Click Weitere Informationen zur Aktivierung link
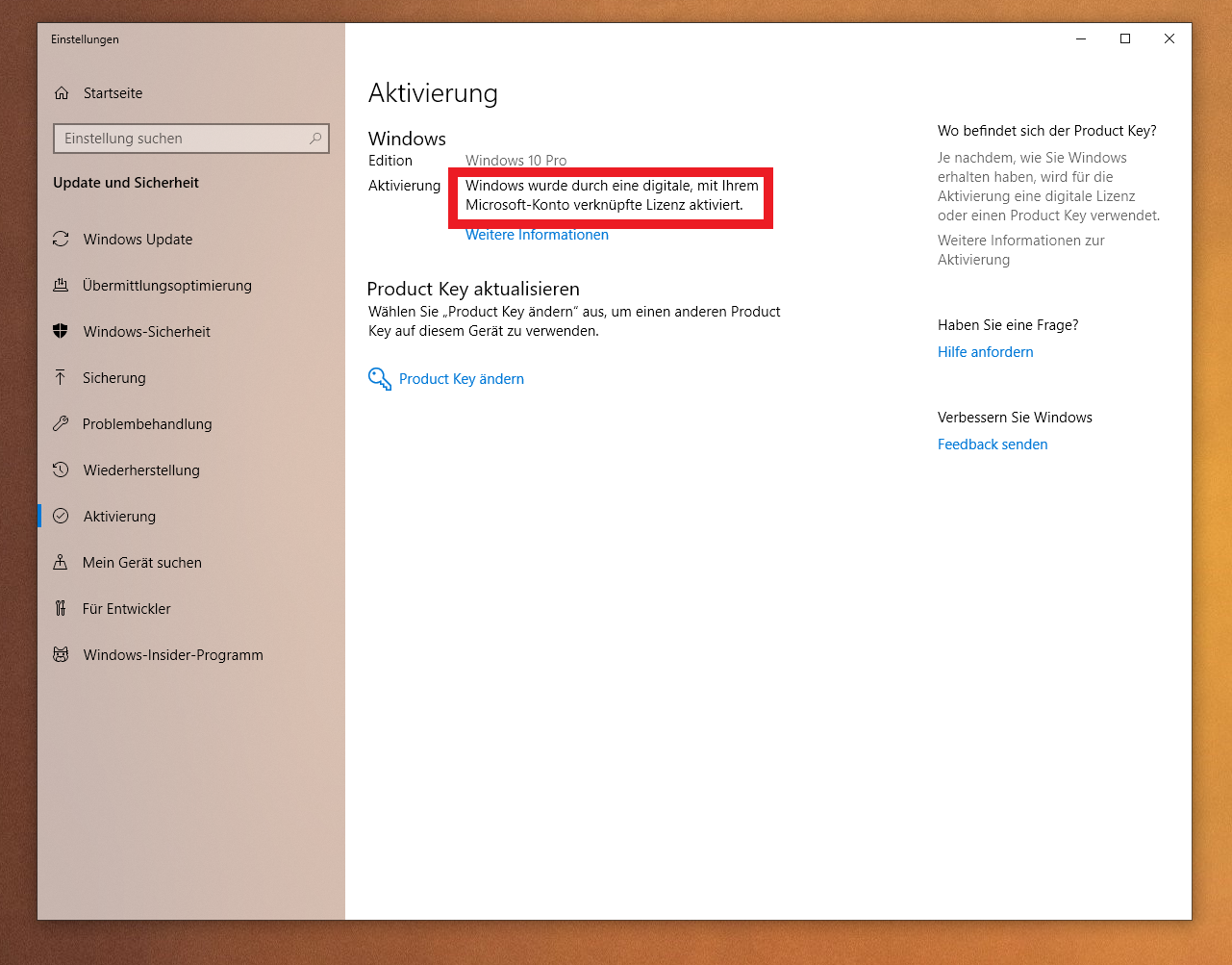This screenshot has width=1232, height=965. (x=1021, y=250)
